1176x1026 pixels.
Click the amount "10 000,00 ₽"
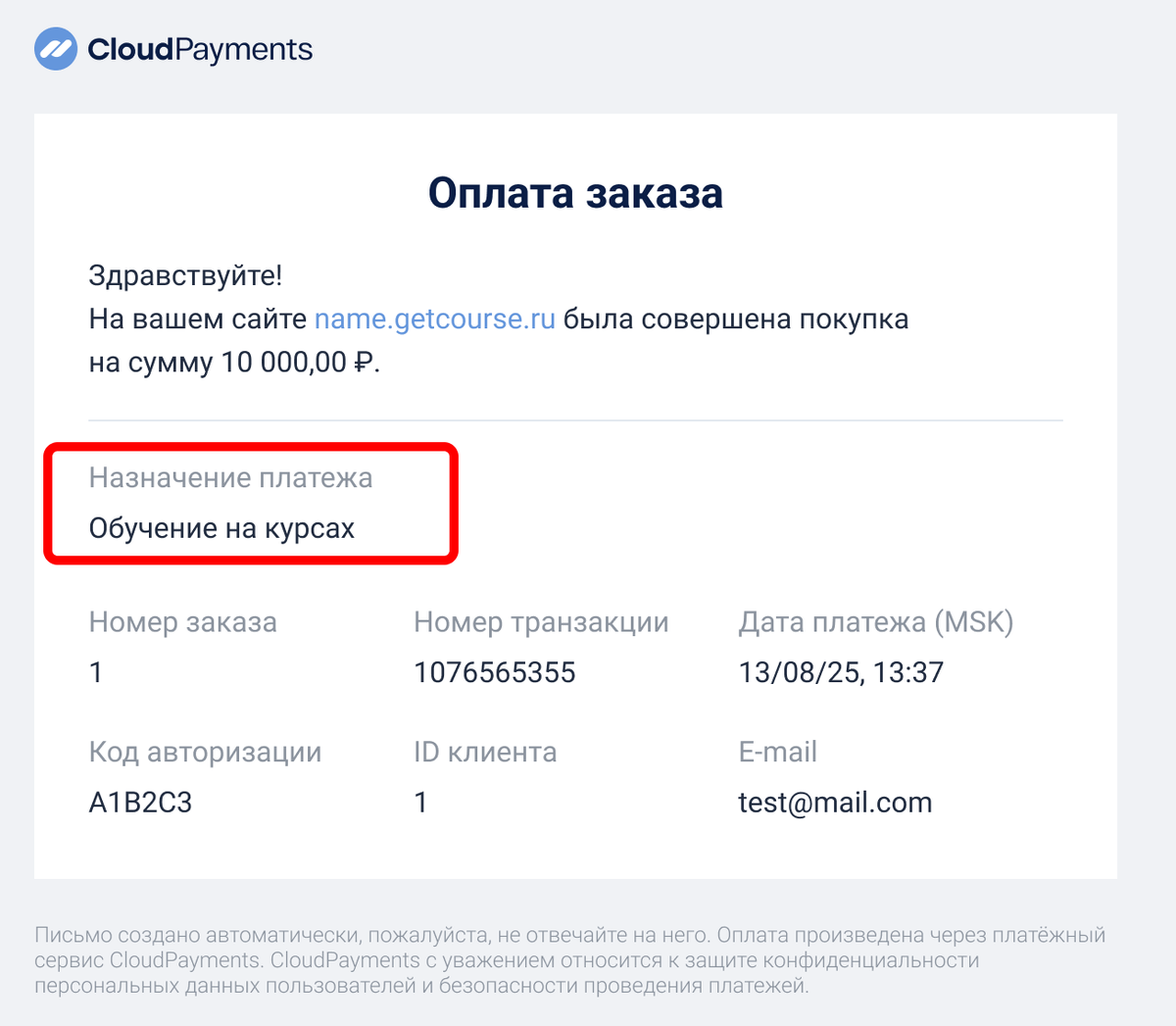click(x=298, y=363)
